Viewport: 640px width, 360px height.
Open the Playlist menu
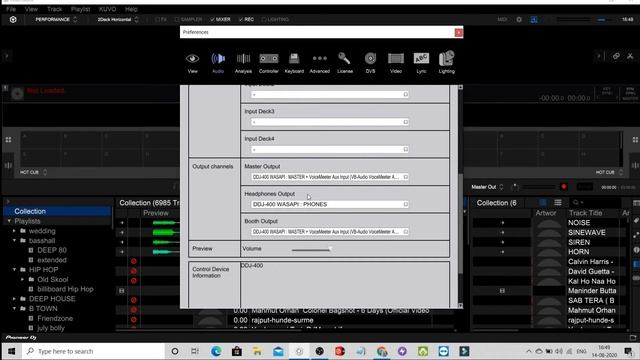(x=80, y=9)
